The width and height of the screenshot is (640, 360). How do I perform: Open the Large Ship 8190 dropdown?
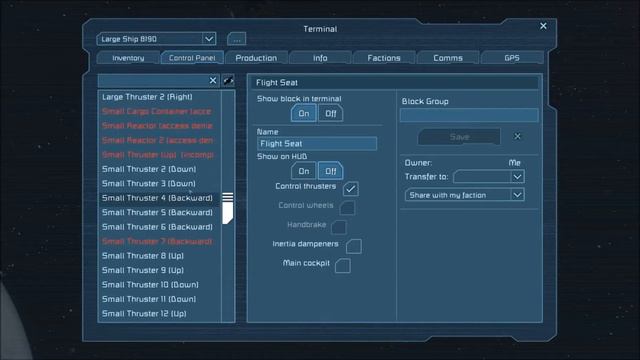pos(156,39)
